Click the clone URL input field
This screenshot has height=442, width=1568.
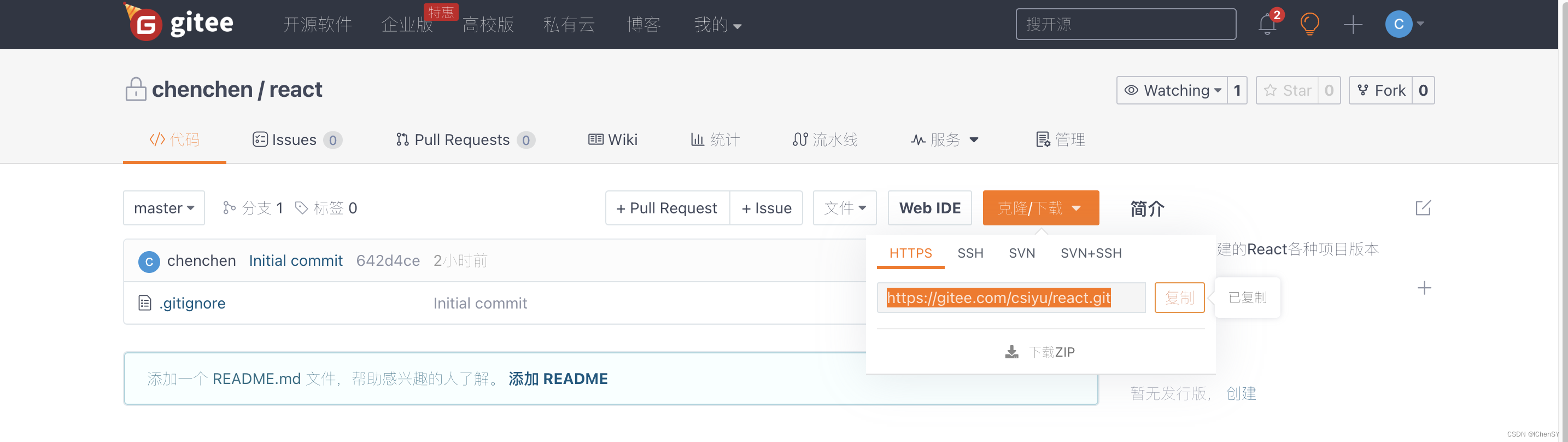[x=1011, y=298]
